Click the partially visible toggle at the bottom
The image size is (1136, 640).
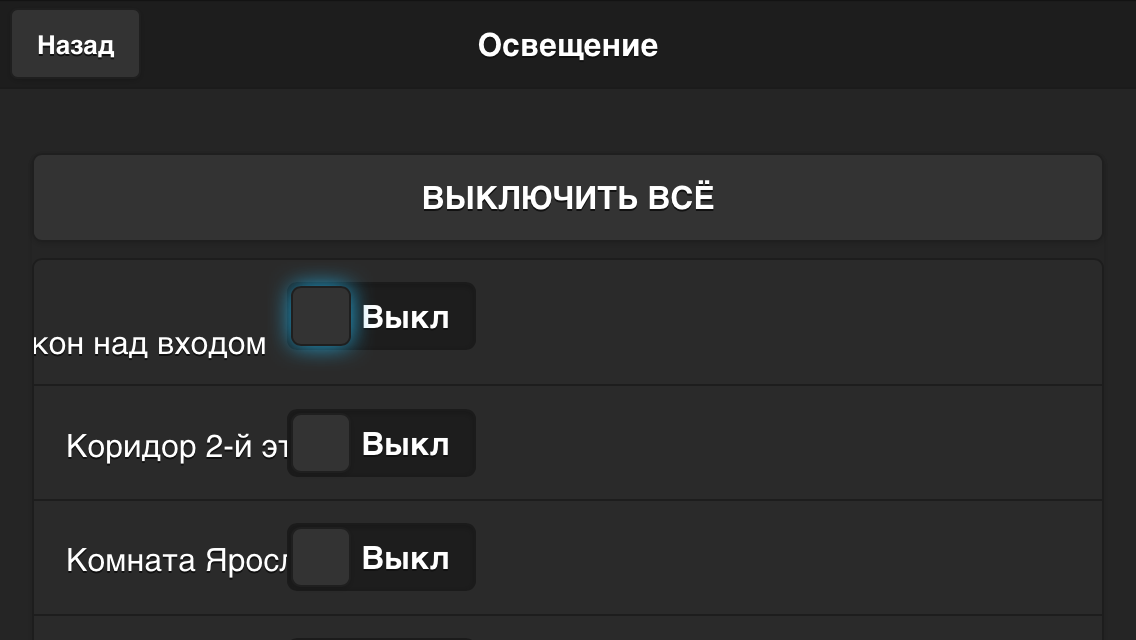click(381, 635)
